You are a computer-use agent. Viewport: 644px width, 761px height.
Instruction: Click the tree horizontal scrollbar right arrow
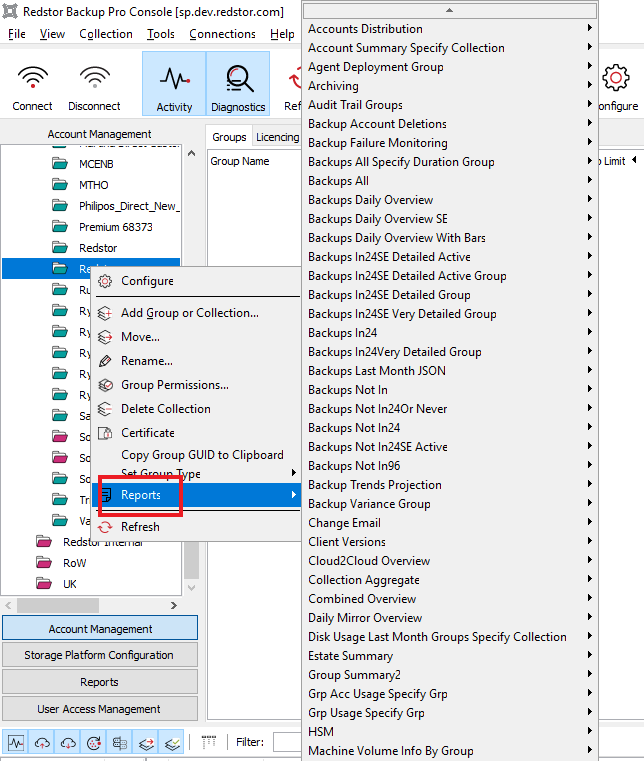click(x=174, y=605)
